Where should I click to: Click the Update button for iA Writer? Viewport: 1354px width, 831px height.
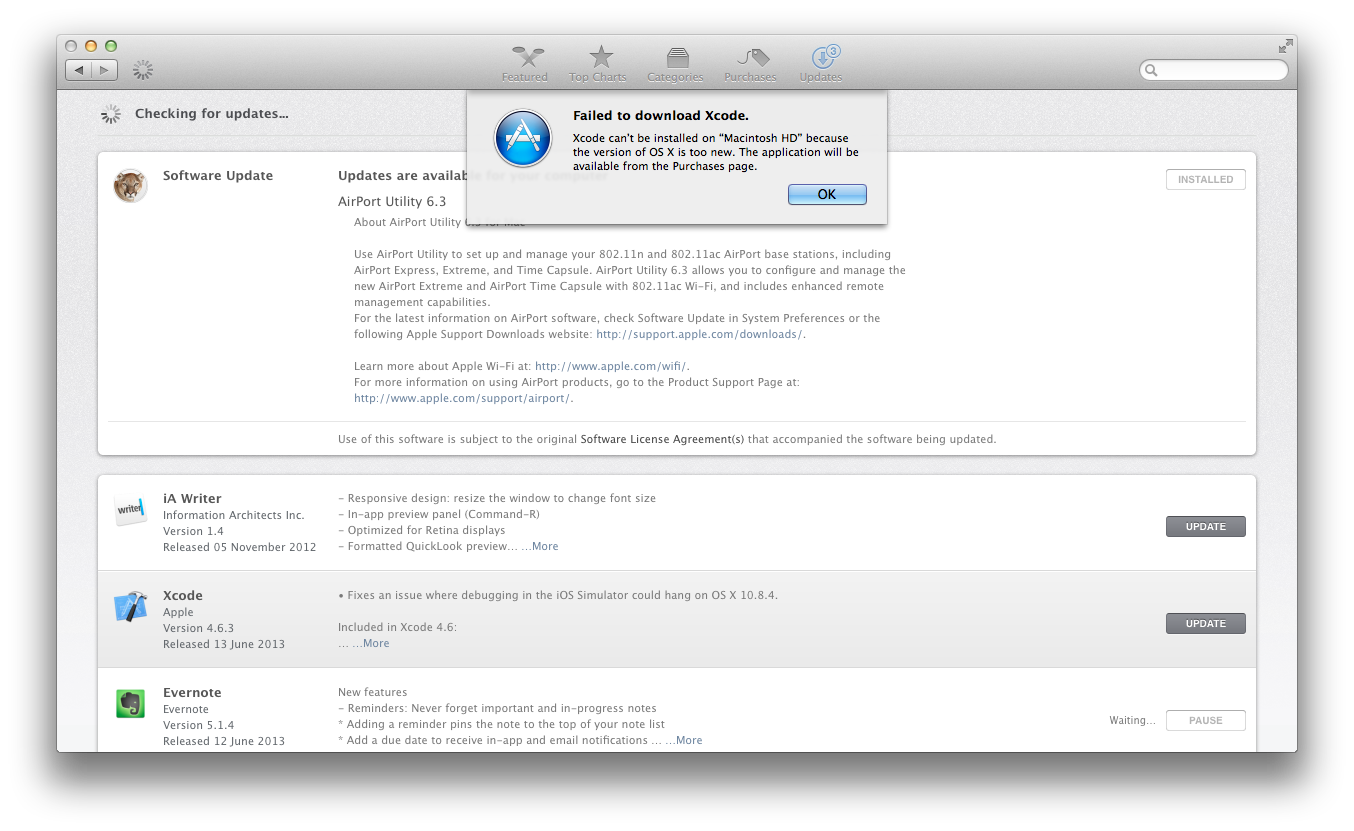click(x=1205, y=526)
